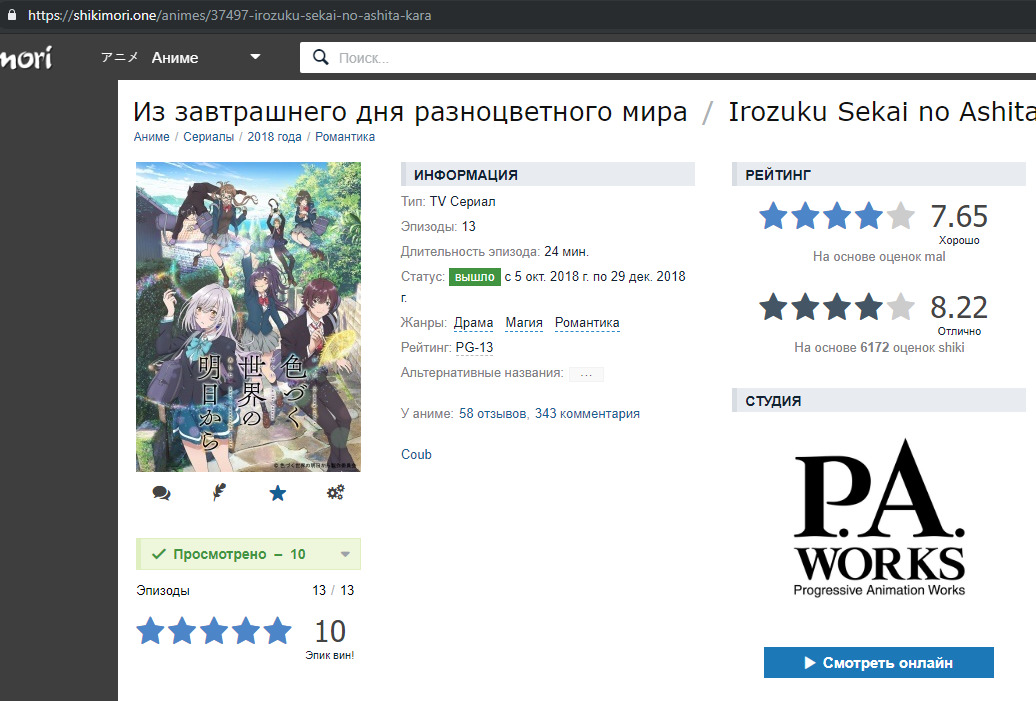The height and width of the screenshot is (701, 1036).
Task: Click the anime poster image
Action: (248, 316)
